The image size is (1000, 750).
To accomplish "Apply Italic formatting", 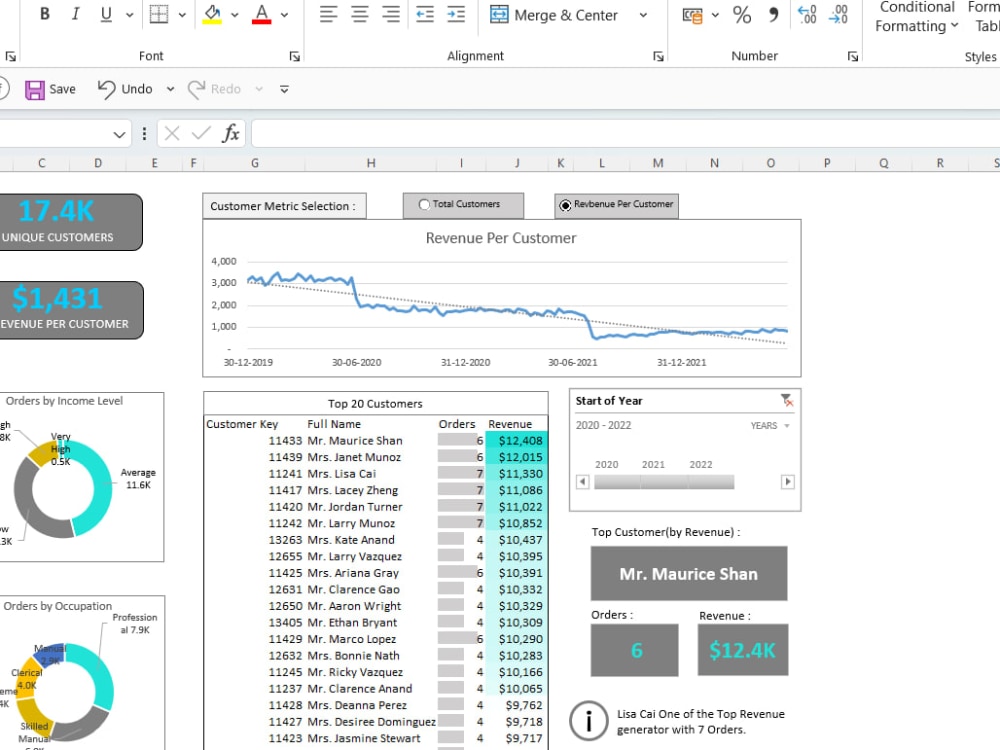I will (75, 14).
